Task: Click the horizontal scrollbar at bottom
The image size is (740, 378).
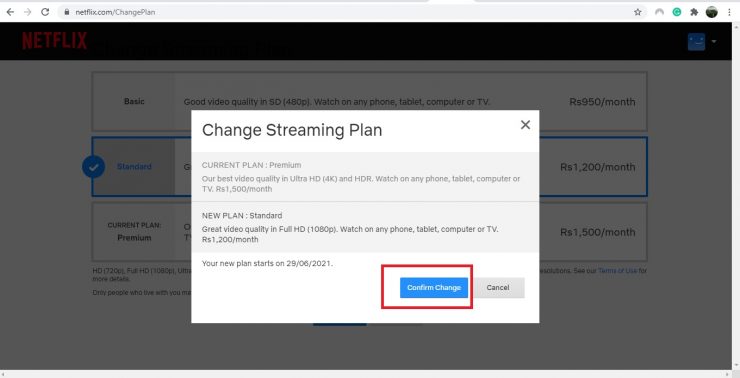Action: coord(366,374)
